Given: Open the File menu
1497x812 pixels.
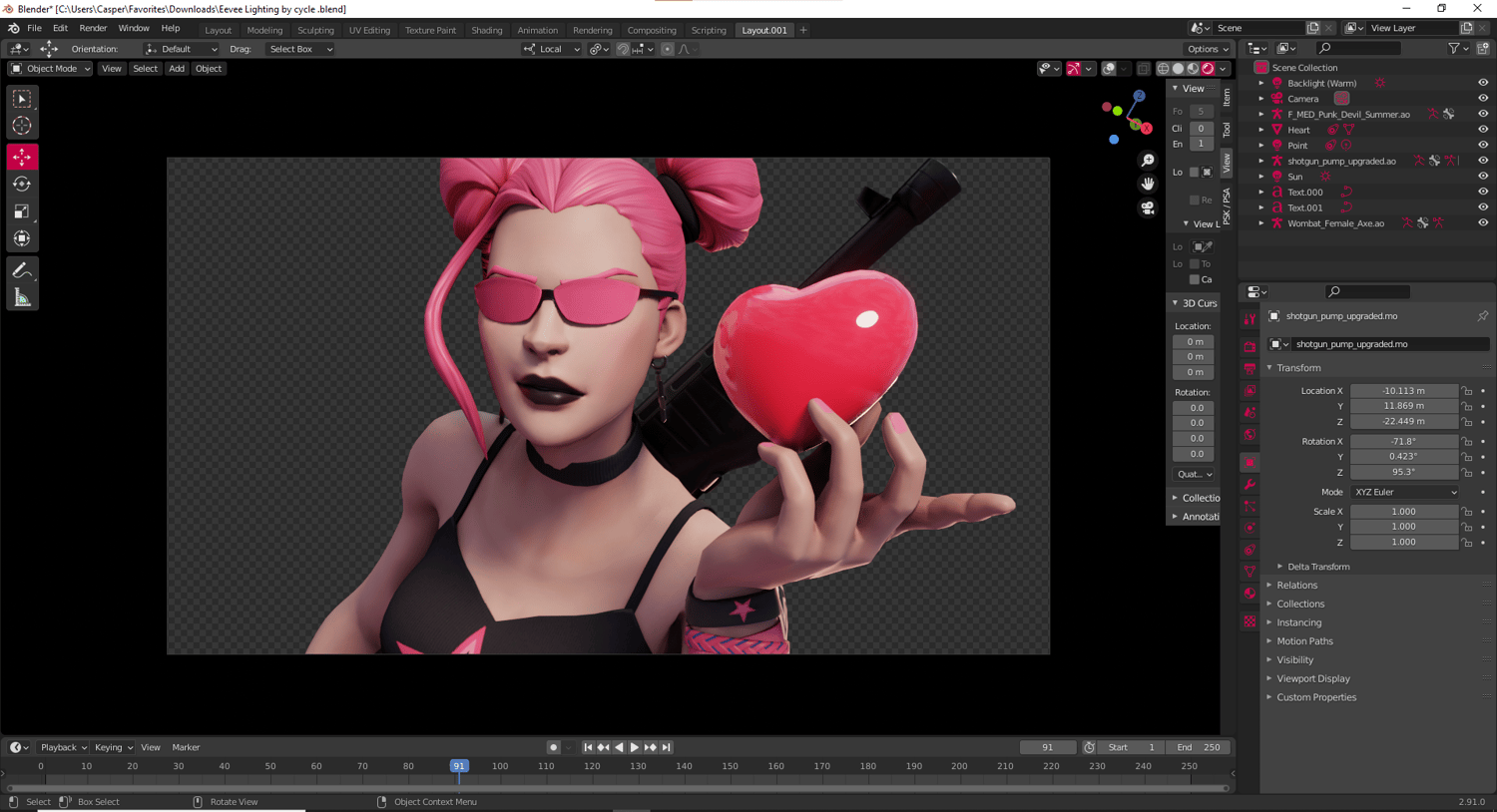Looking at the screenshot, I should [34, 28].
